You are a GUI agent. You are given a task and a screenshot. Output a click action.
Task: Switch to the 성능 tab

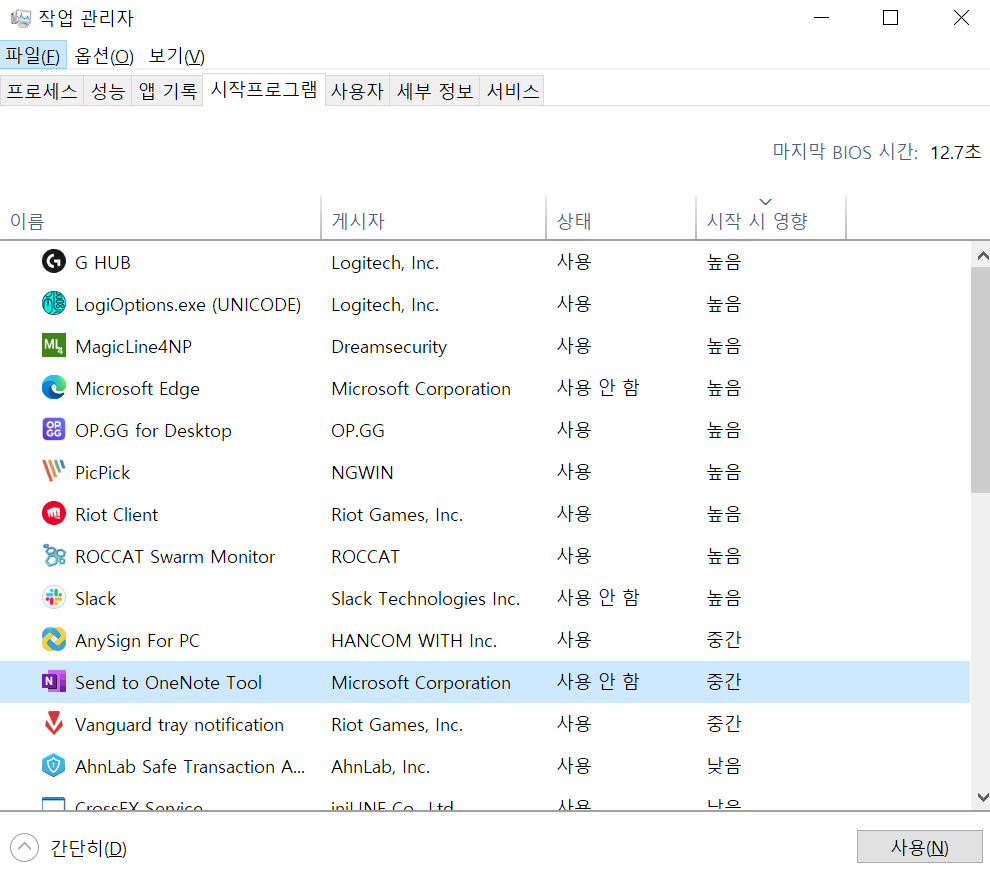click(107, 91)
